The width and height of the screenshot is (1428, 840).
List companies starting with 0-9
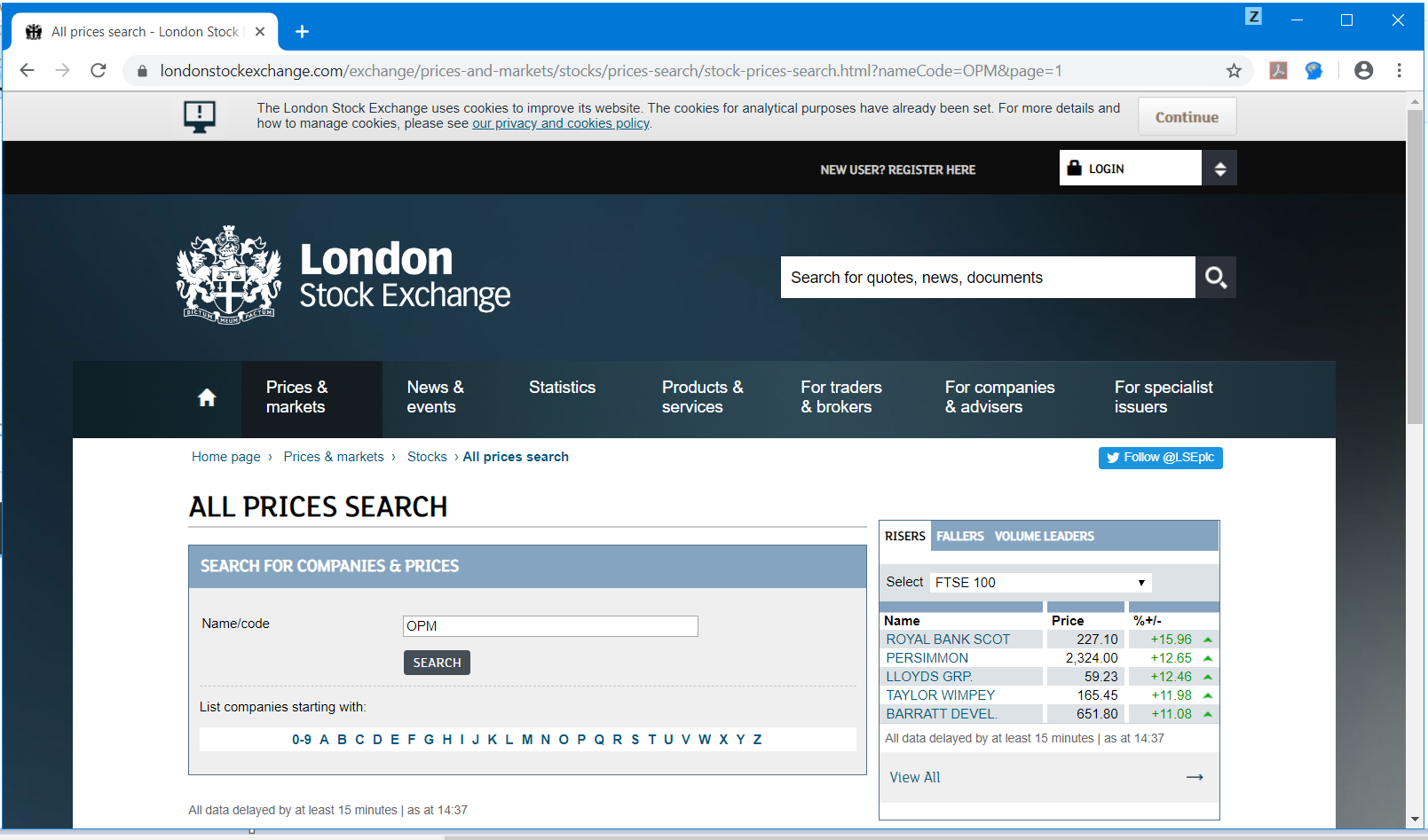tap(302, 740)
